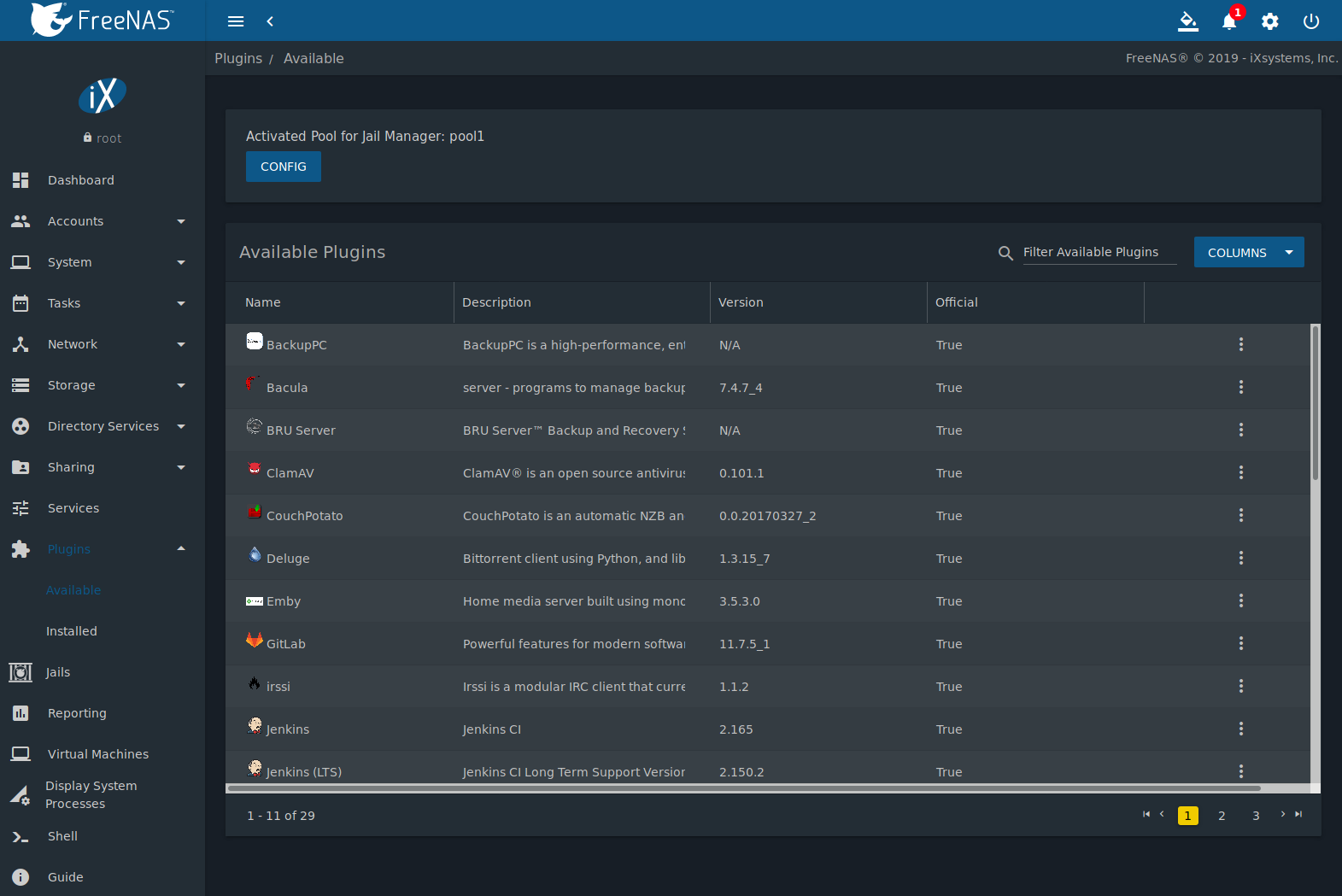
Task: Open the Dashboard page
Action: click(103, 180)
